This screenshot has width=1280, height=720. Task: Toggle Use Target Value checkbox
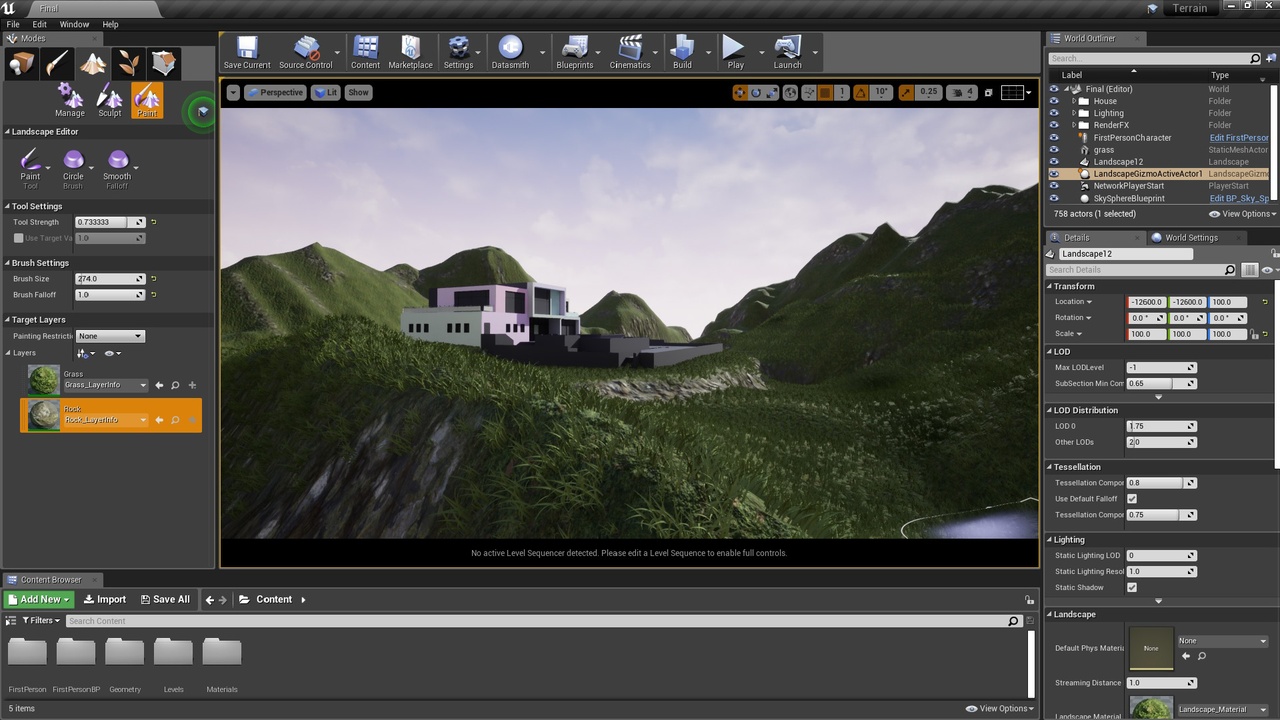click(x=18, y=238)
